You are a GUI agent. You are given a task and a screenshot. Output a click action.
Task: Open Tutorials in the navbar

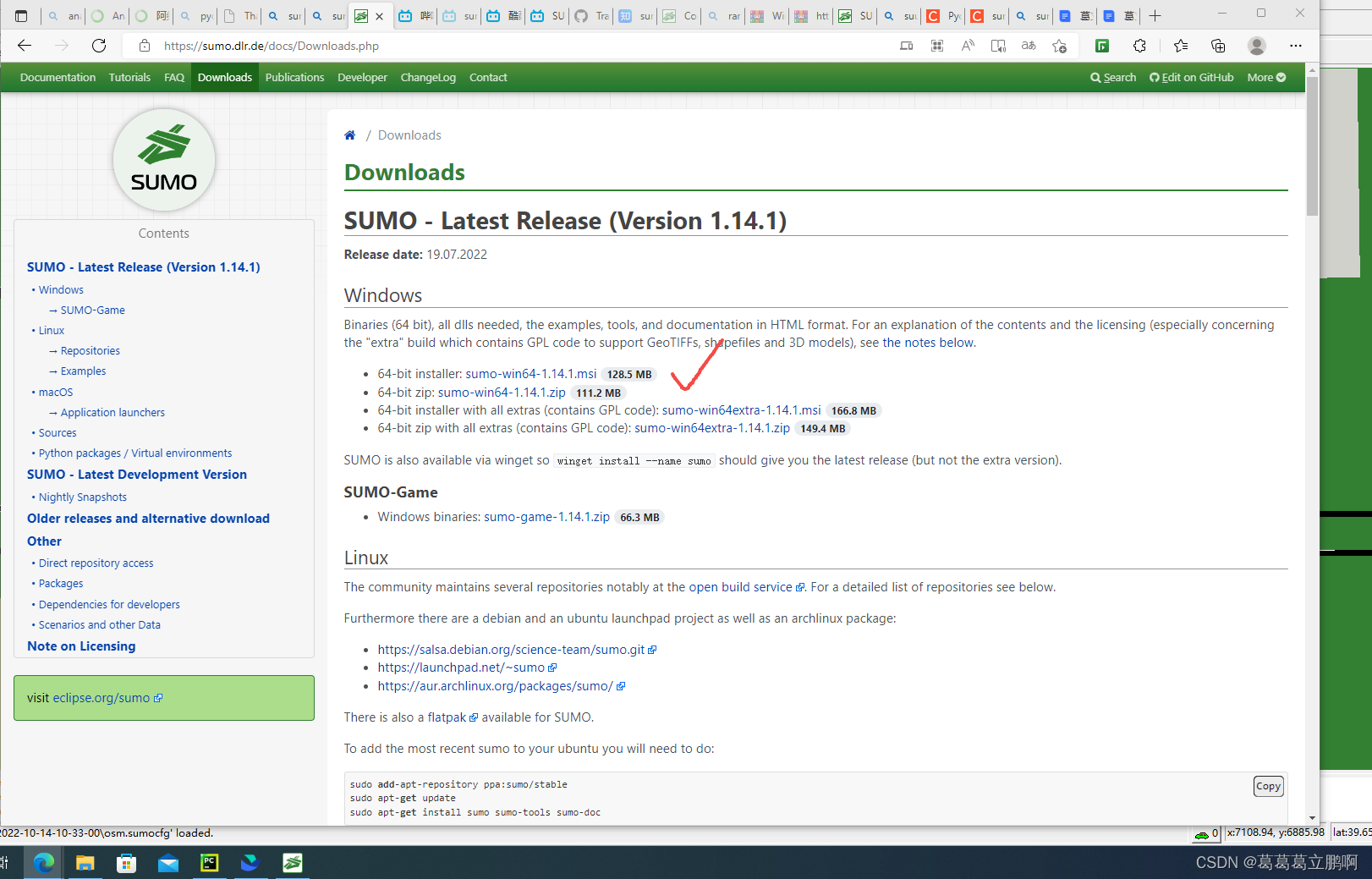click(x=129, y=77)
